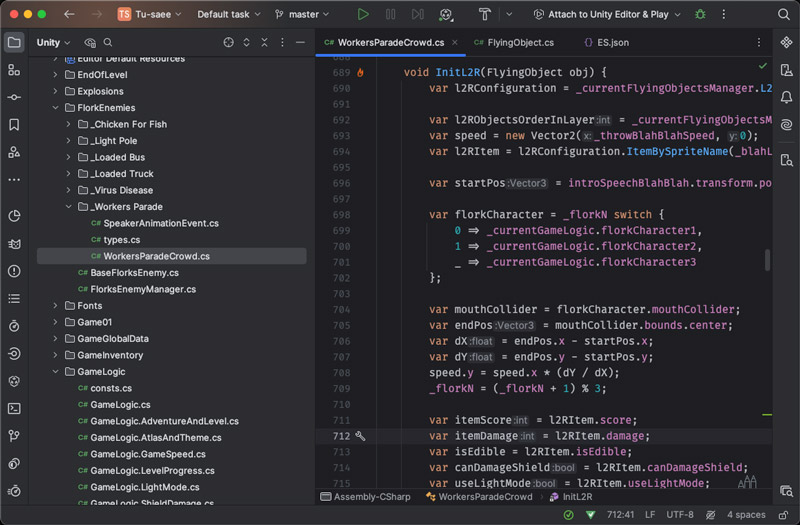Open the Problems tool window icon
This screenshot has height=525, width=800.
(14, 271)
